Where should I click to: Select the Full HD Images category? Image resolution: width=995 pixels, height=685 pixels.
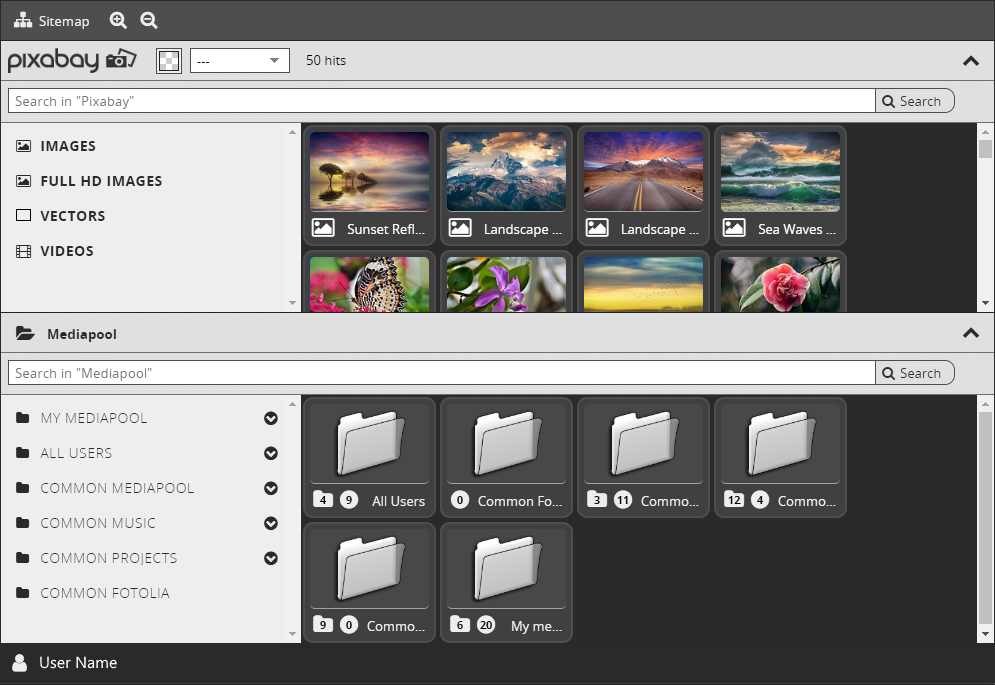point(102,181)
